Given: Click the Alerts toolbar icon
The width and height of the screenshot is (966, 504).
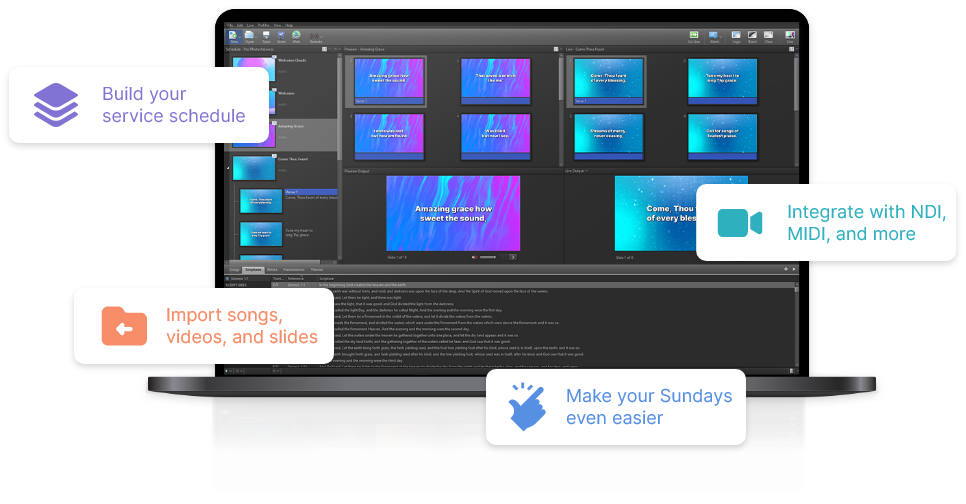Looking at the screenshot, I should (x=713, y=36).
